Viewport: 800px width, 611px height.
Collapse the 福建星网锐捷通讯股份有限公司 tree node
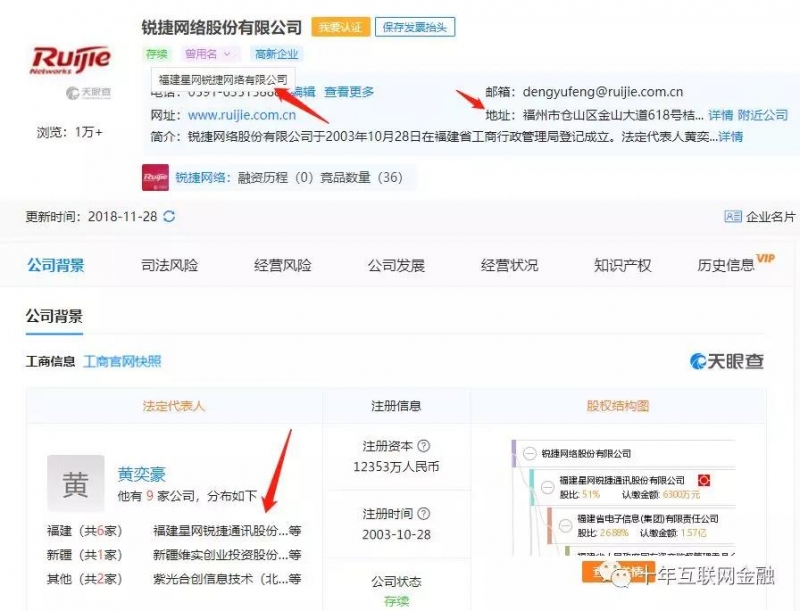tap(547, 487)
